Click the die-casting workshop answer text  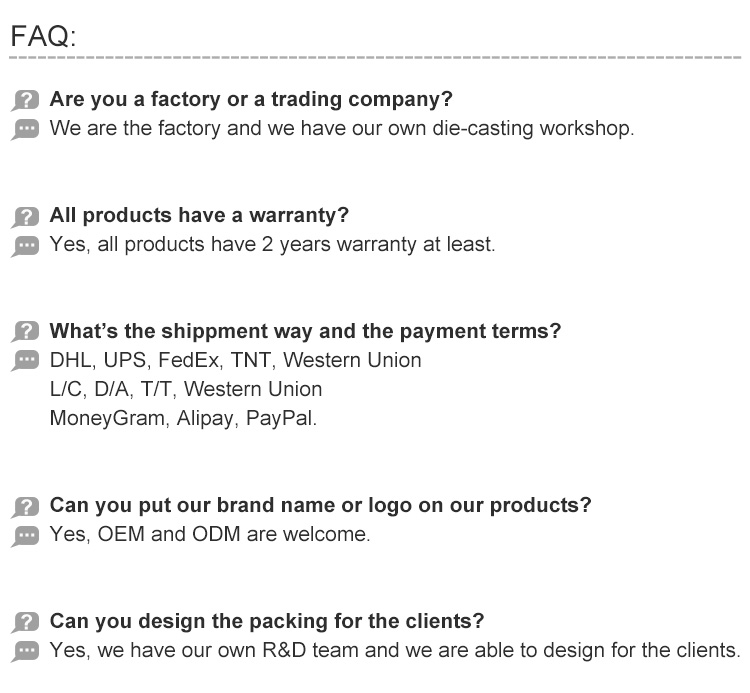(x=341, y=128)
